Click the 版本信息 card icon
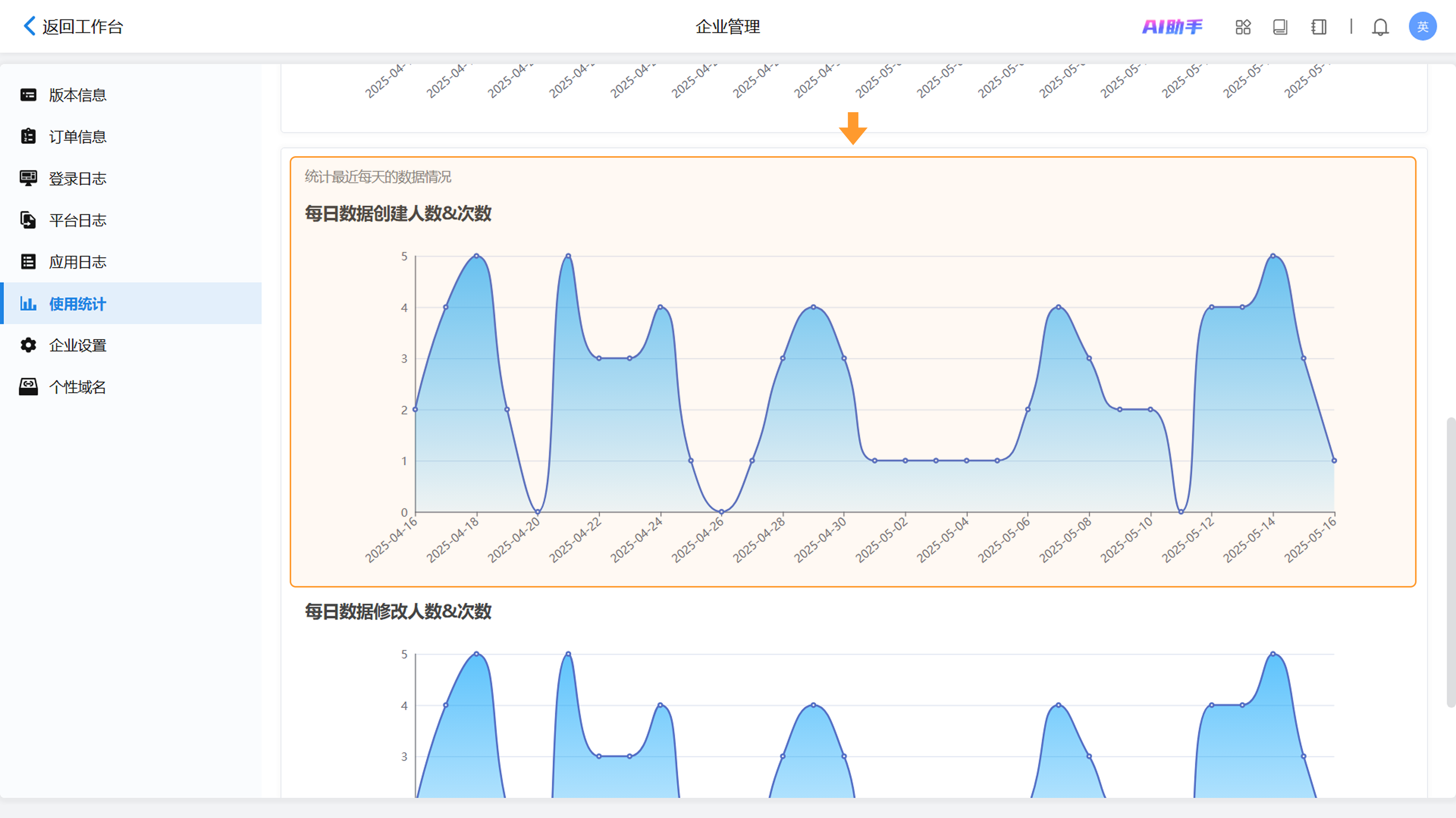This screenshot has width=1456, height=818. [x=28, y=95]
